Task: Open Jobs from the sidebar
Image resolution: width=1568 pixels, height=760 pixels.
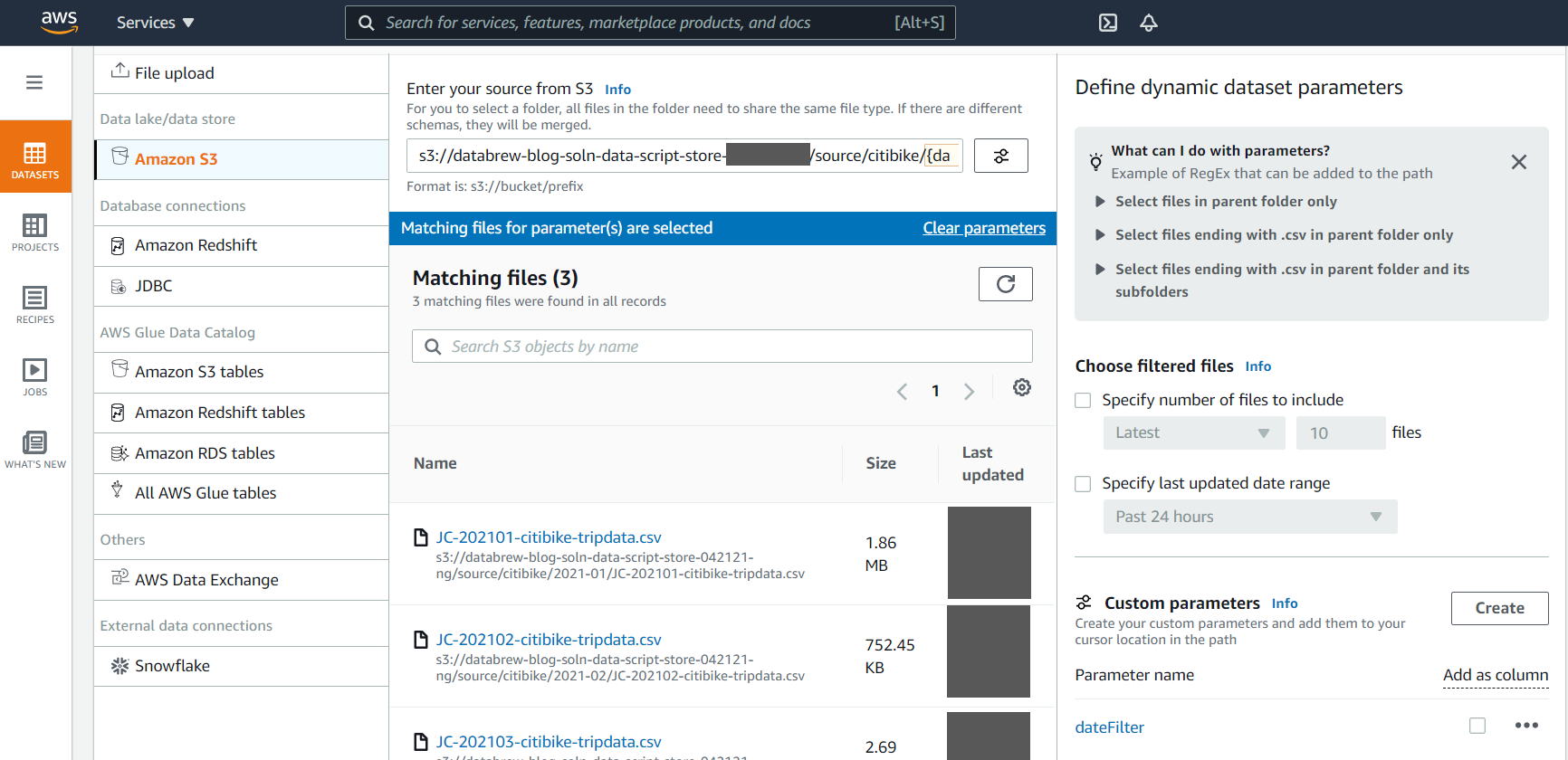Action: (x=35, y=377)
